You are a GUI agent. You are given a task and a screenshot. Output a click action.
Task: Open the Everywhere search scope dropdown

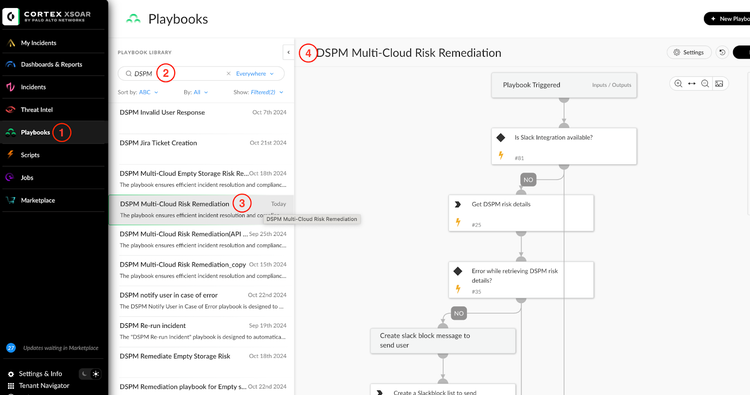(x=255, y=74)
